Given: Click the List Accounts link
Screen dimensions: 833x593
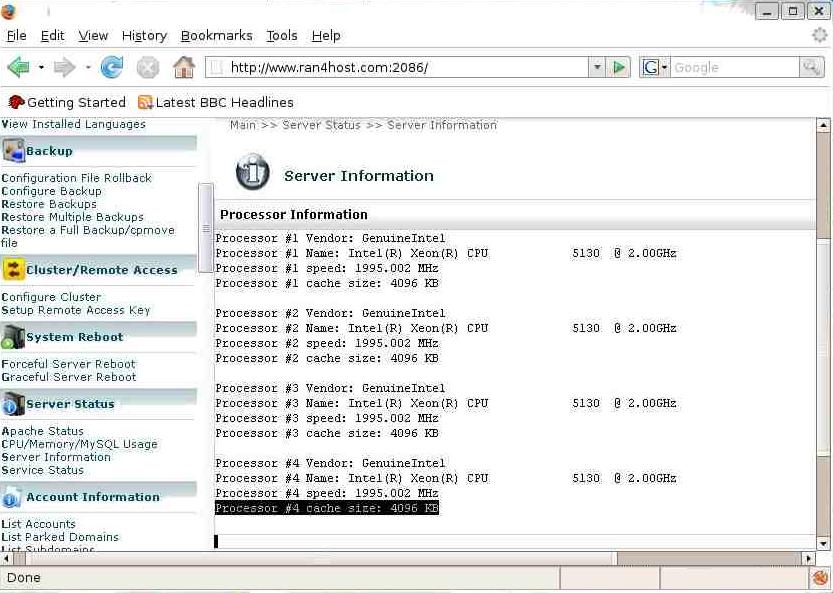Looking at the screenshot, I should [x=39, y=524].
